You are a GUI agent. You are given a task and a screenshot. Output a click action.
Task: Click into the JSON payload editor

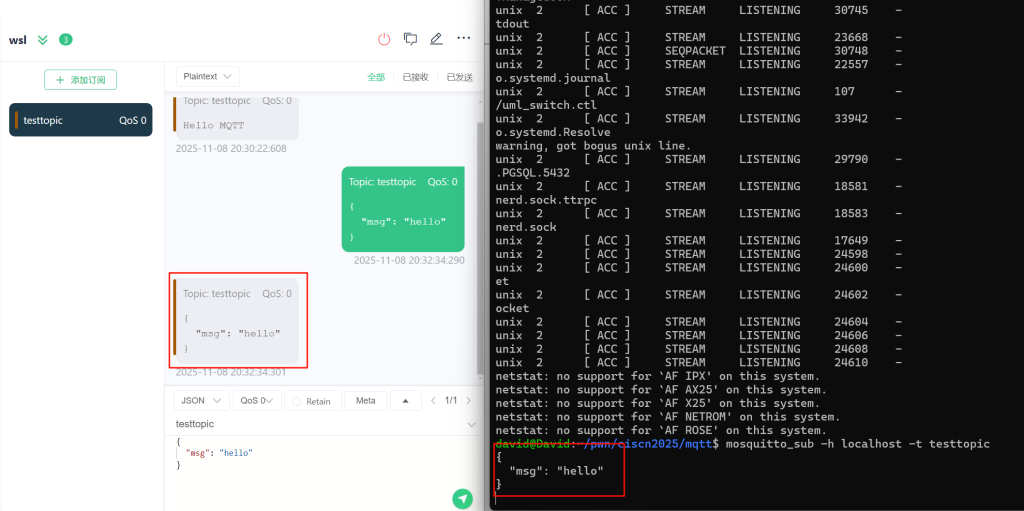coord(320,460)
